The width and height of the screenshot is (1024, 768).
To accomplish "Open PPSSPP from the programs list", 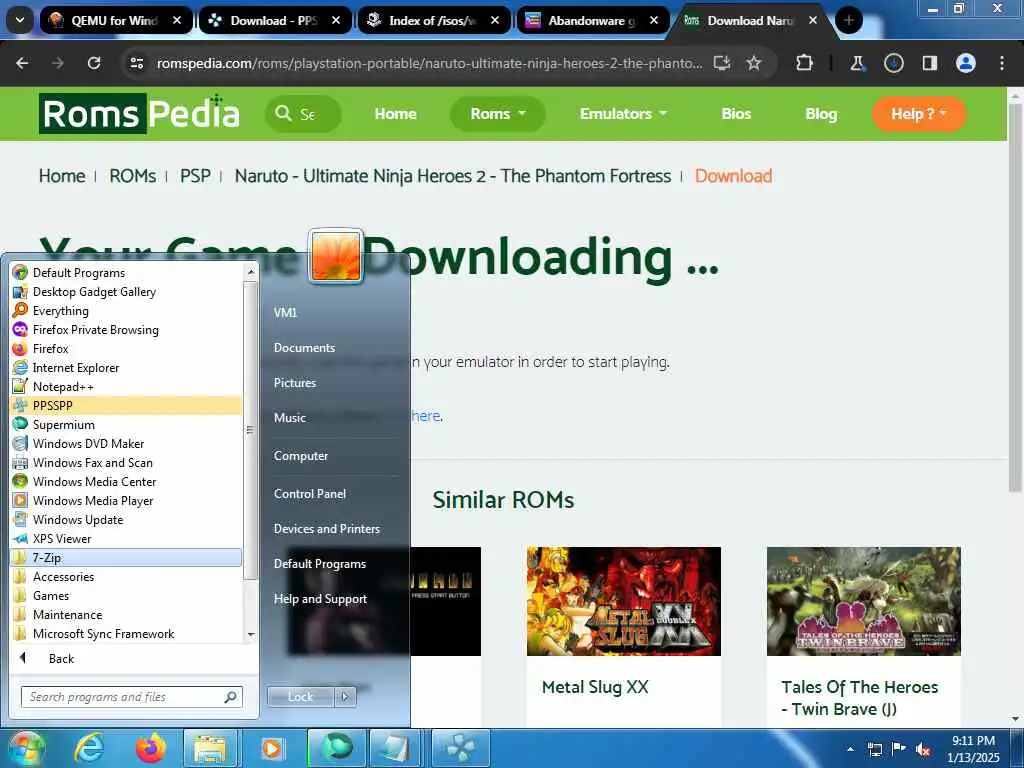I will tap(126, 406).
